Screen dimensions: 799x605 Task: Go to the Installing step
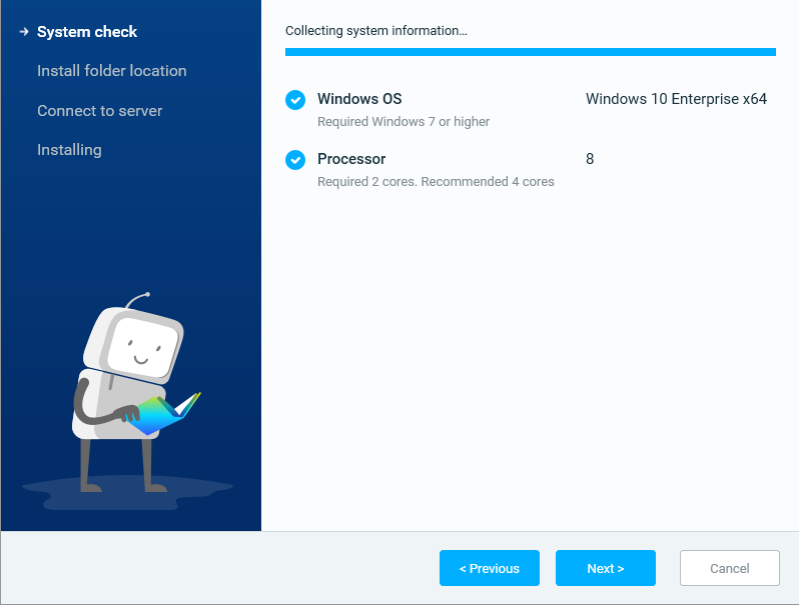[69, 150]
